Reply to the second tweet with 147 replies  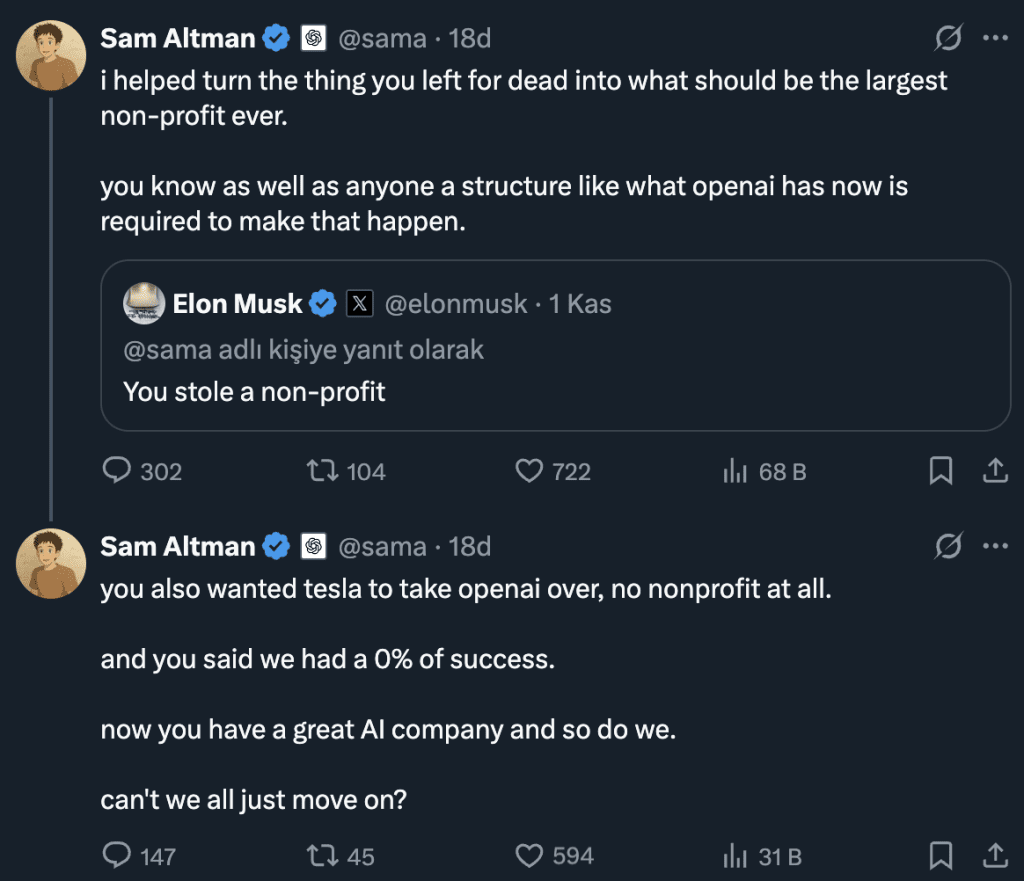[119, 856]
